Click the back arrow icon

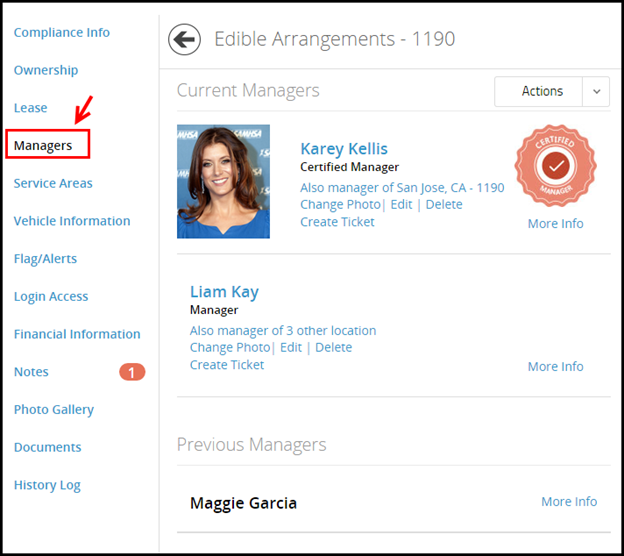point(184,39)
